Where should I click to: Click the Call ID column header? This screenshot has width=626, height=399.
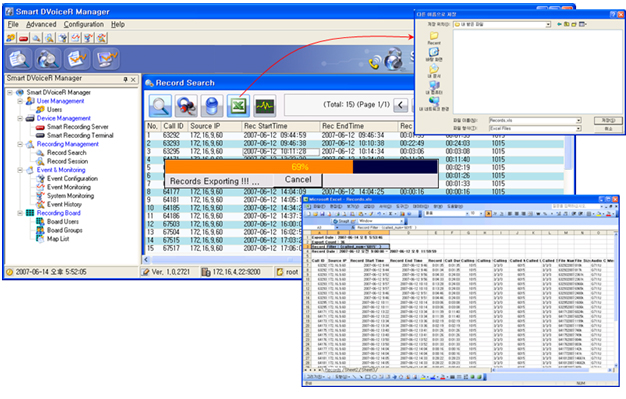174,126
